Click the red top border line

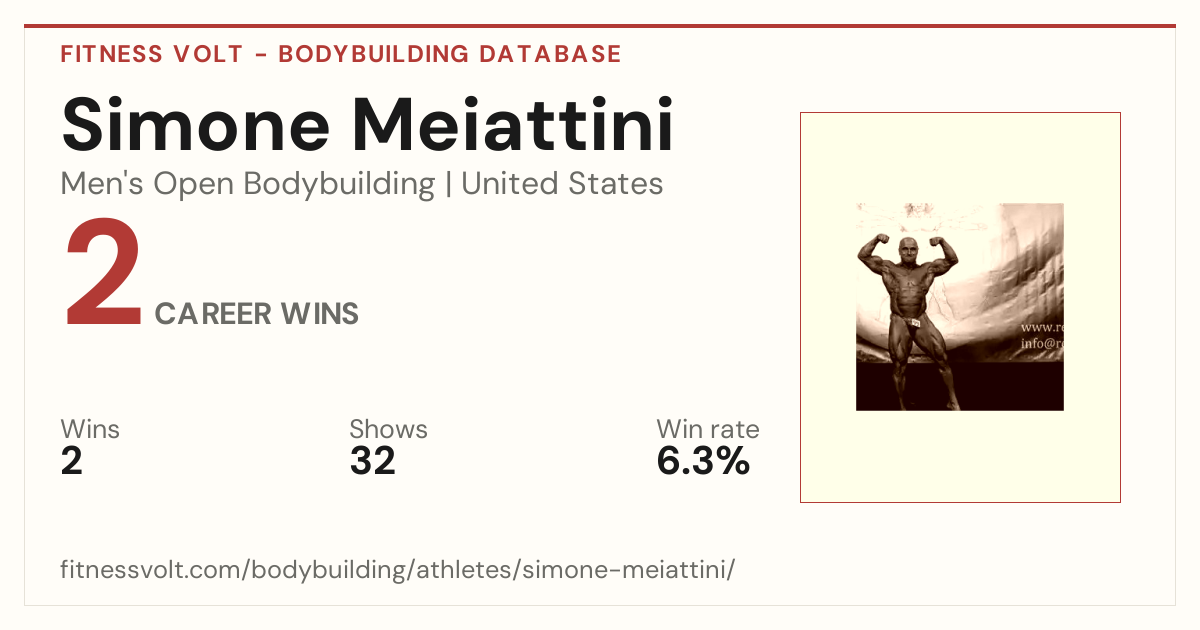tap(600, 26)
